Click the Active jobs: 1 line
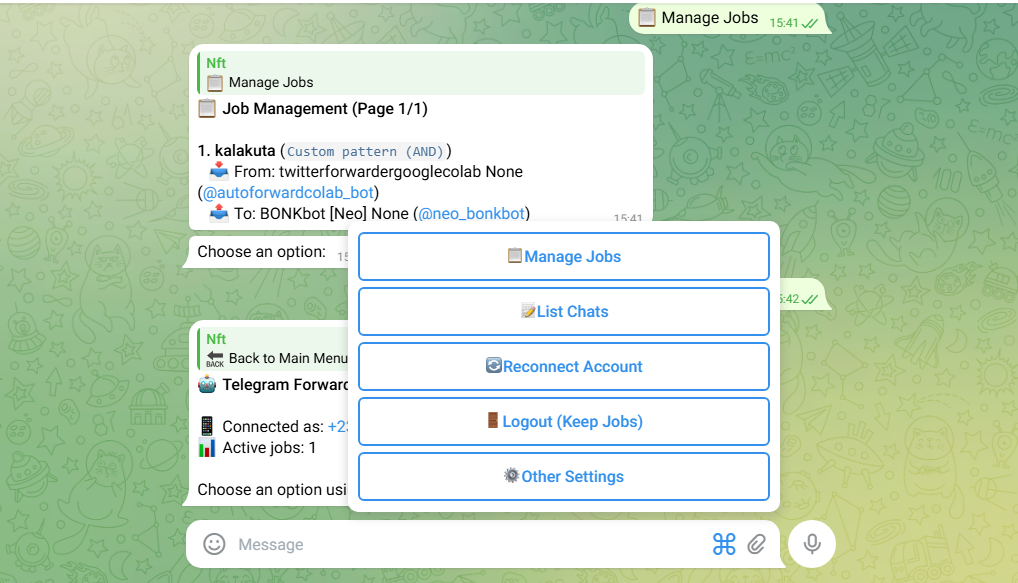The image size is (1018, 583). pyautogui.click(x=257, y=448)
